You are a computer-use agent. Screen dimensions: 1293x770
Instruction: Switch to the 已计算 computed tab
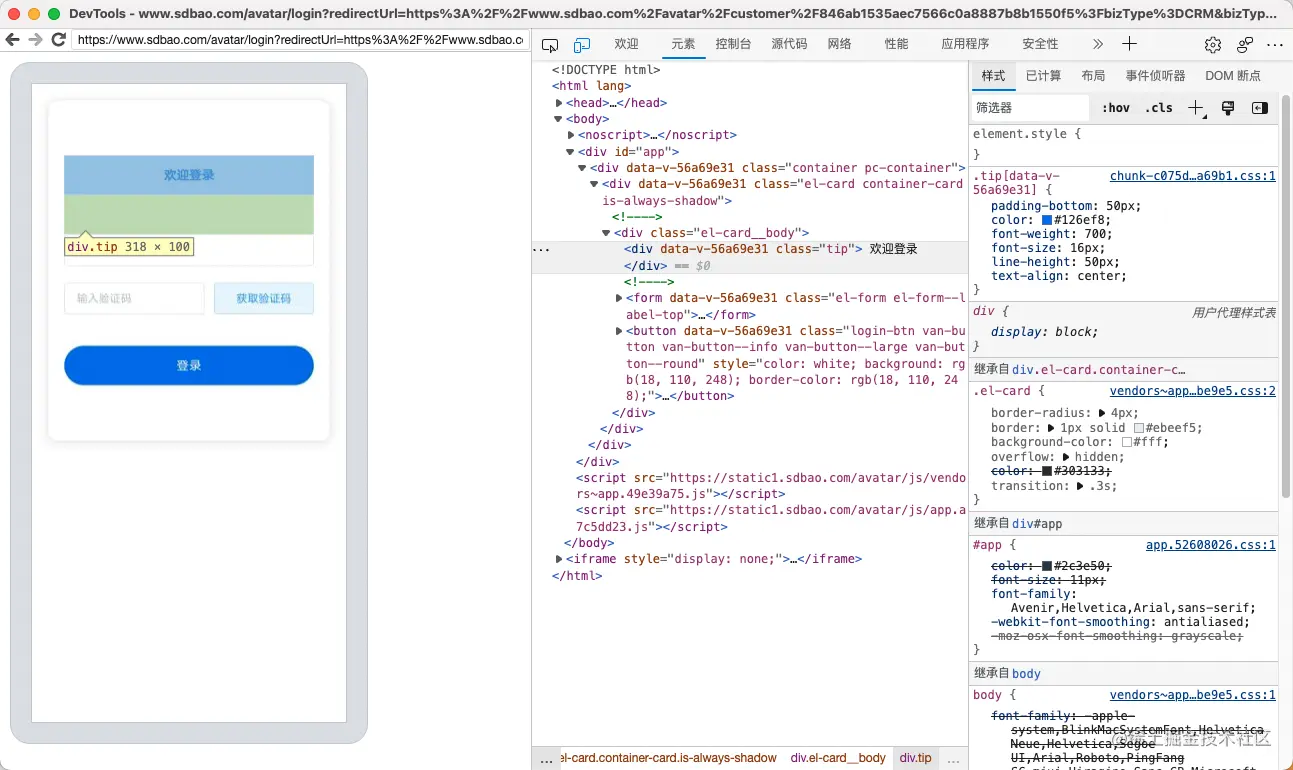[1044, 76]
